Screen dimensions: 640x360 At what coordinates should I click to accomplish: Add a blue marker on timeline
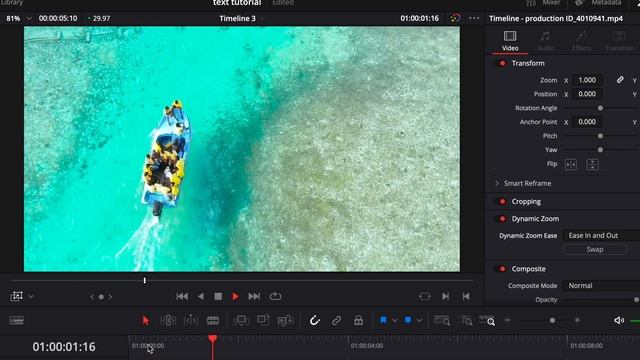point(408,320)
